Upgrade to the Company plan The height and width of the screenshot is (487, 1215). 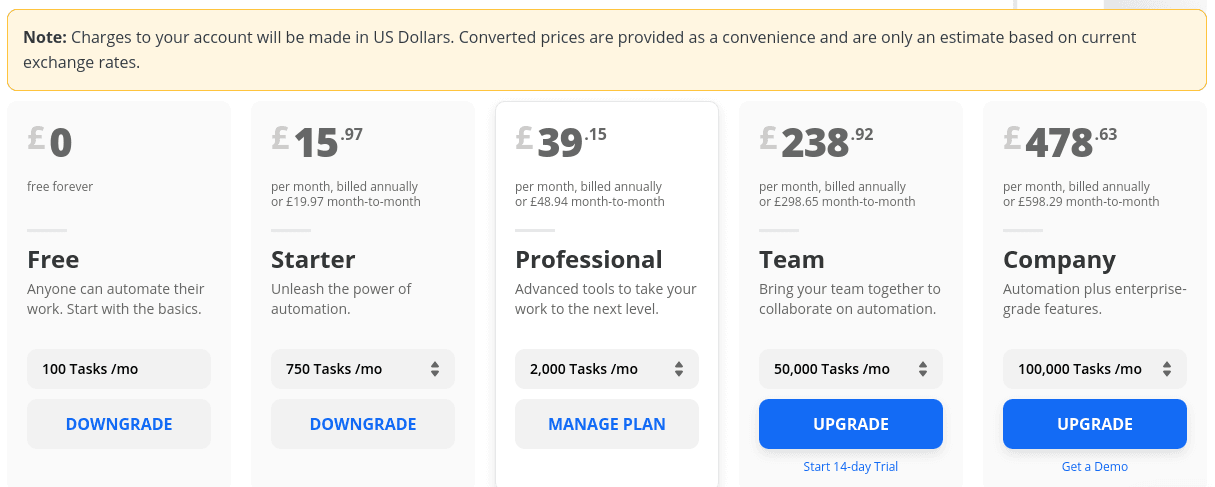click(1095, 424)
